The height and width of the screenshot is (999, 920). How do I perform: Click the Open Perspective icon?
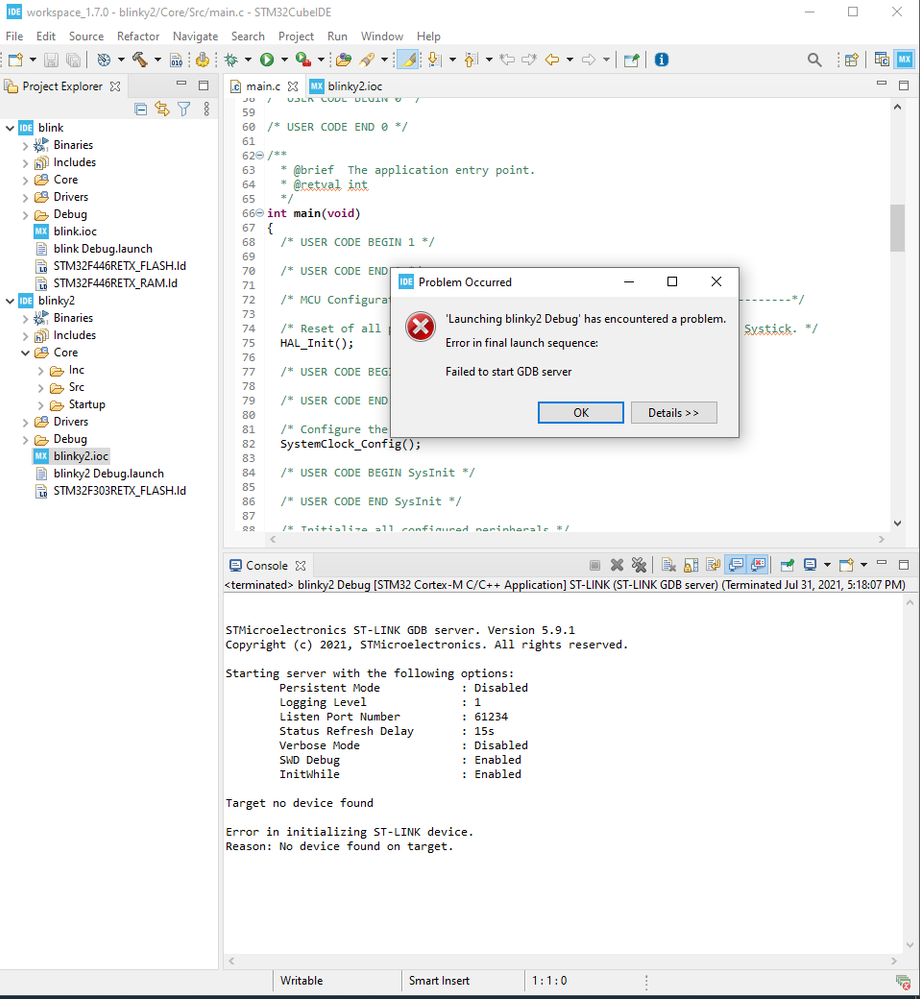click(x=851, y=60)
